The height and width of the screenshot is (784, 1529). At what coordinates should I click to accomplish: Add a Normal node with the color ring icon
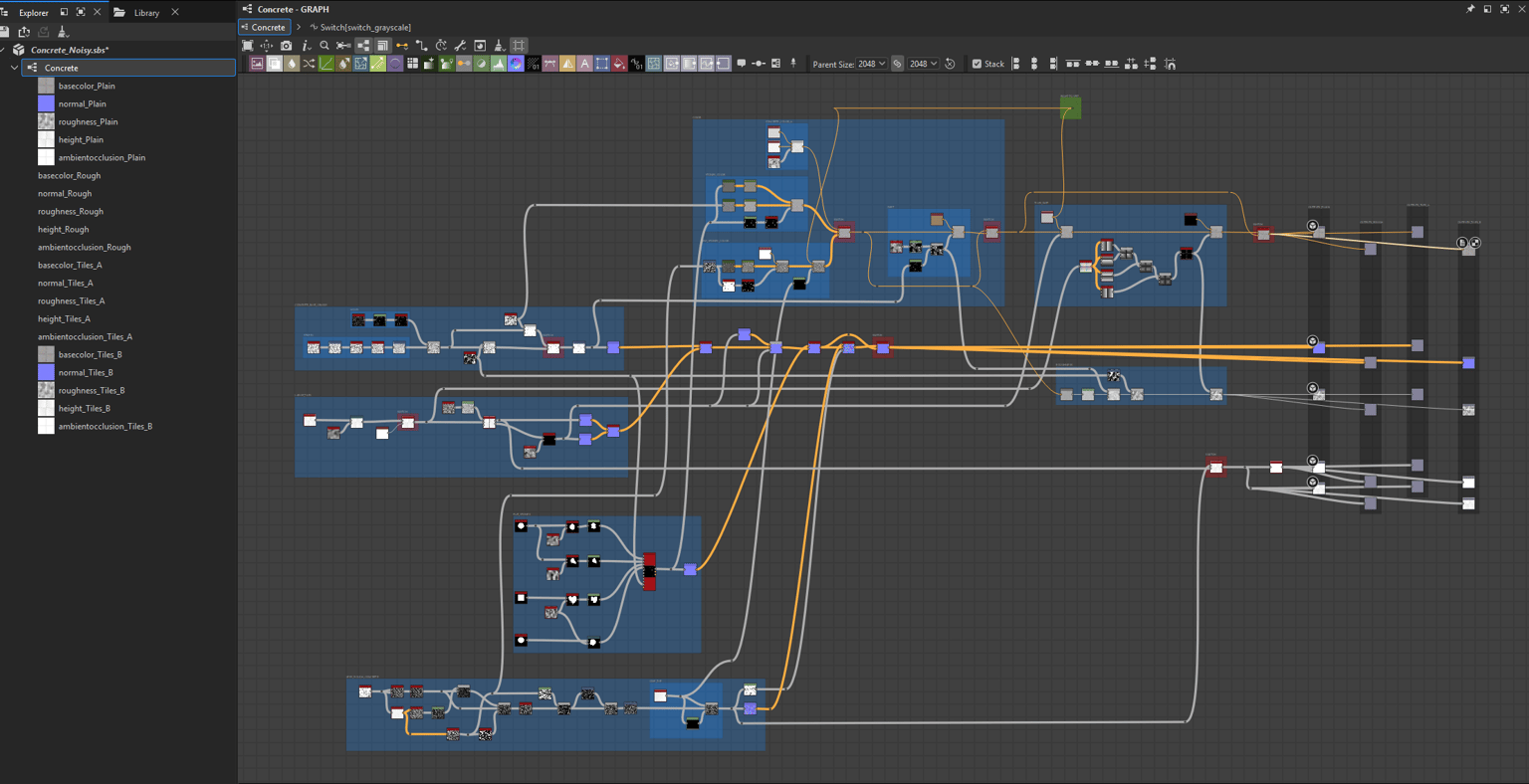516,64
